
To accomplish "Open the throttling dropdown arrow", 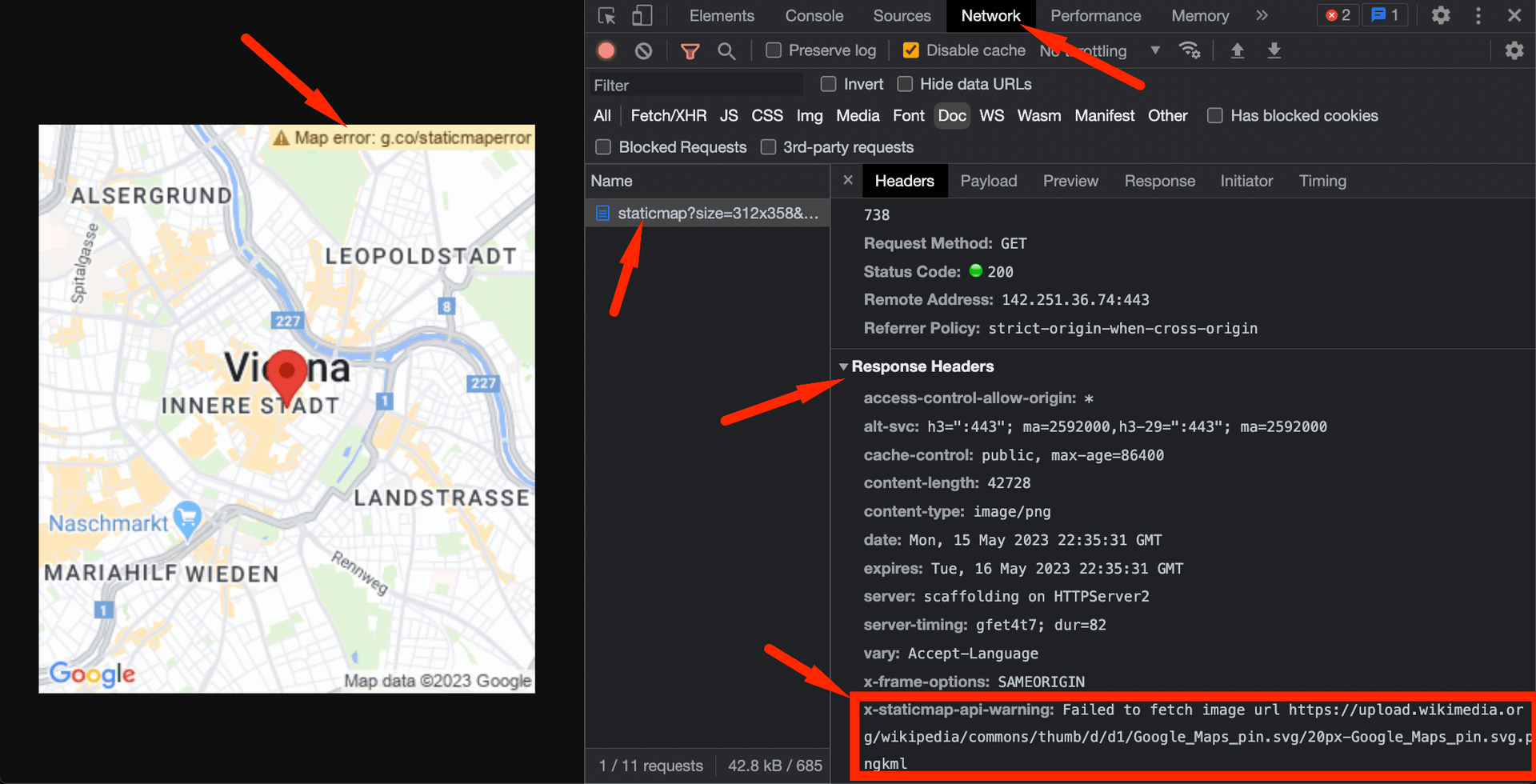I will pyautogui.click(x=1154, y=50).
